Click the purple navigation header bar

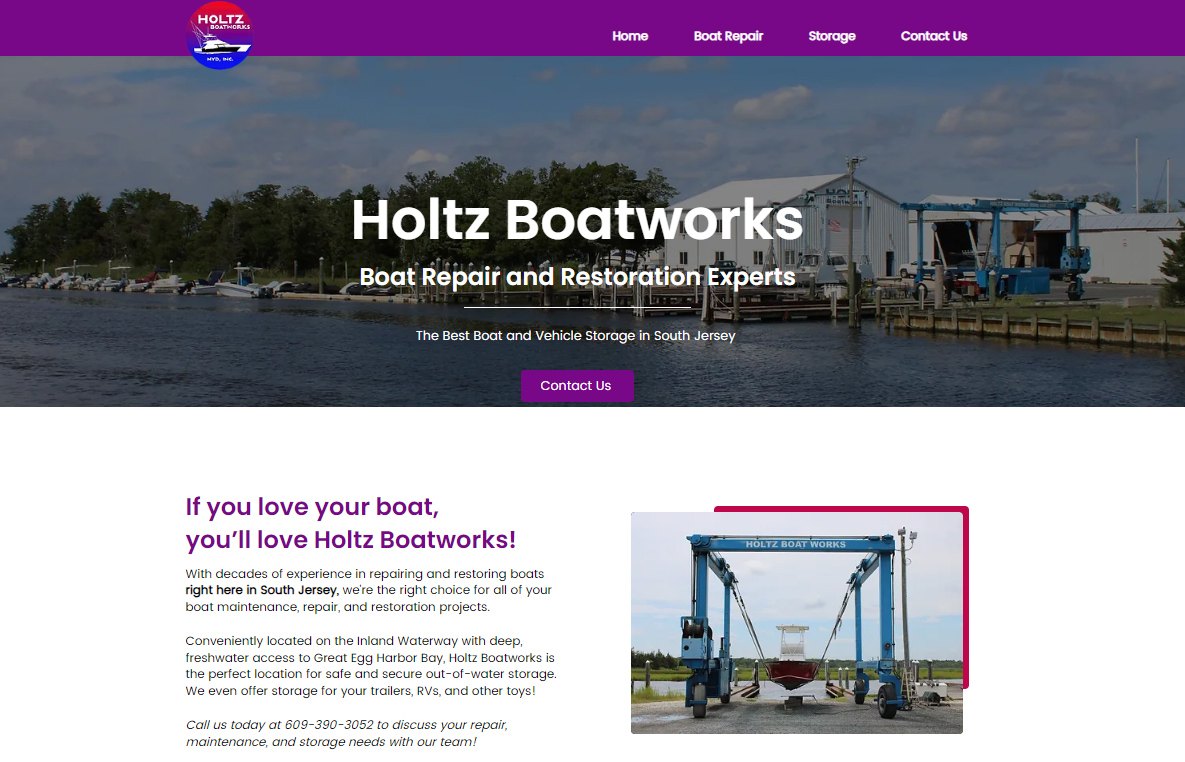pyautogui.click(x=450, y=28)
